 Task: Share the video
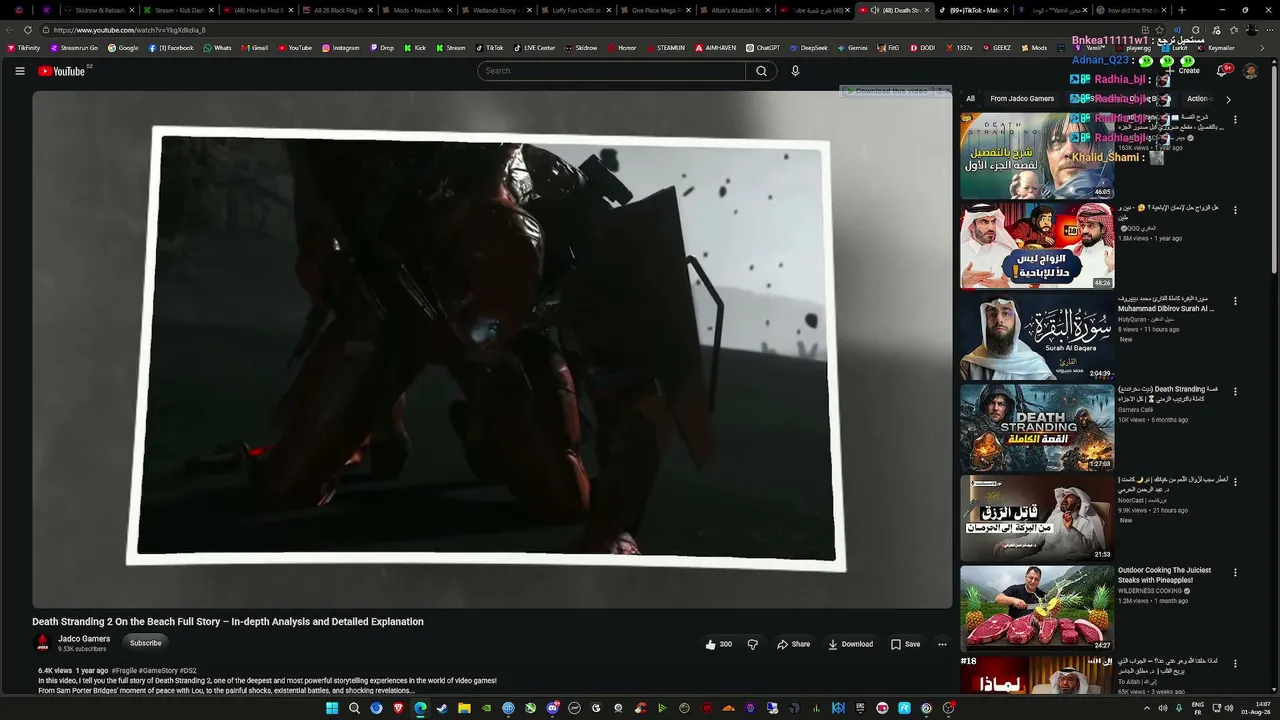click(794, 644)
